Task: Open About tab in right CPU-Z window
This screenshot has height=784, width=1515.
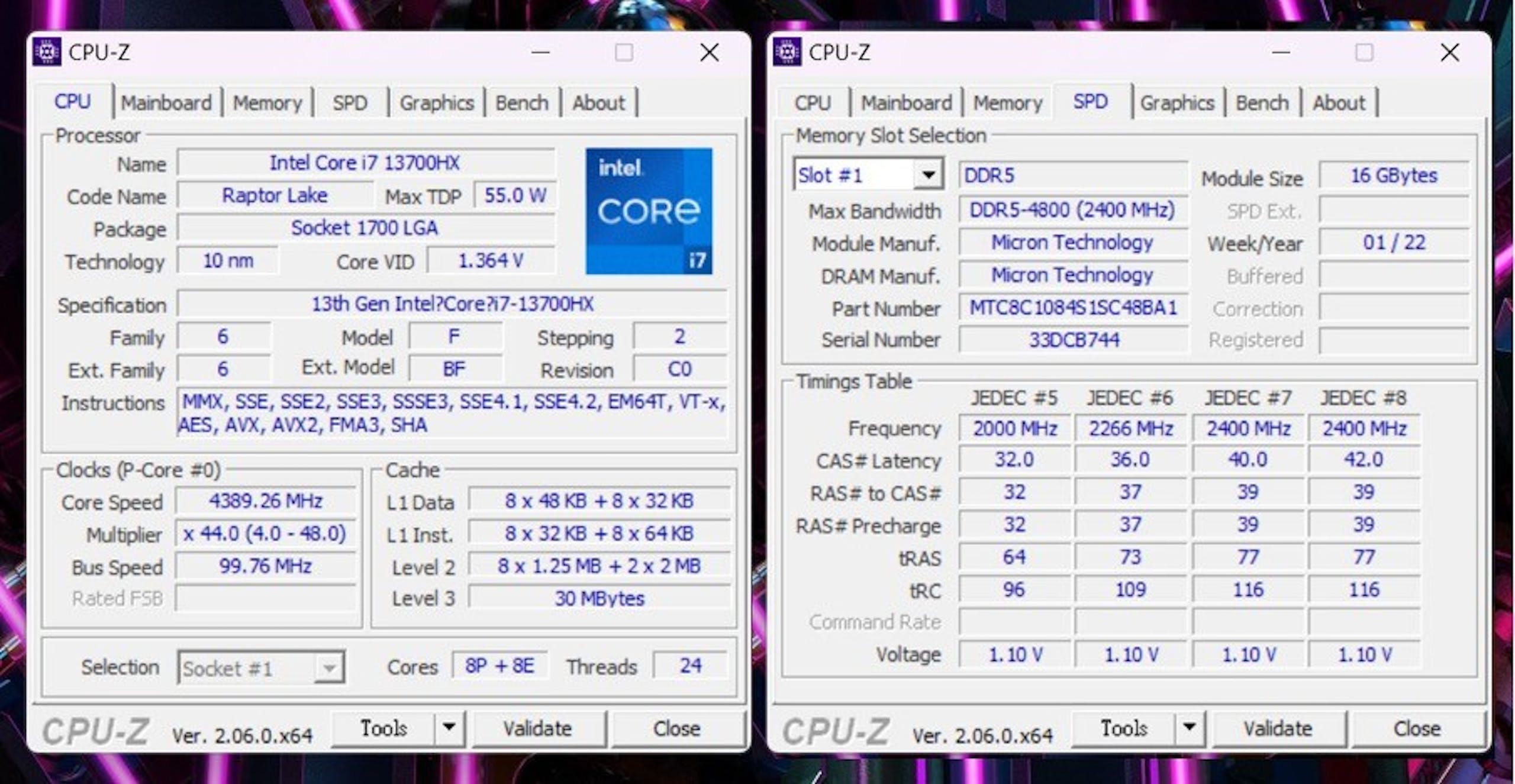Action: (x=1339, y=103)
